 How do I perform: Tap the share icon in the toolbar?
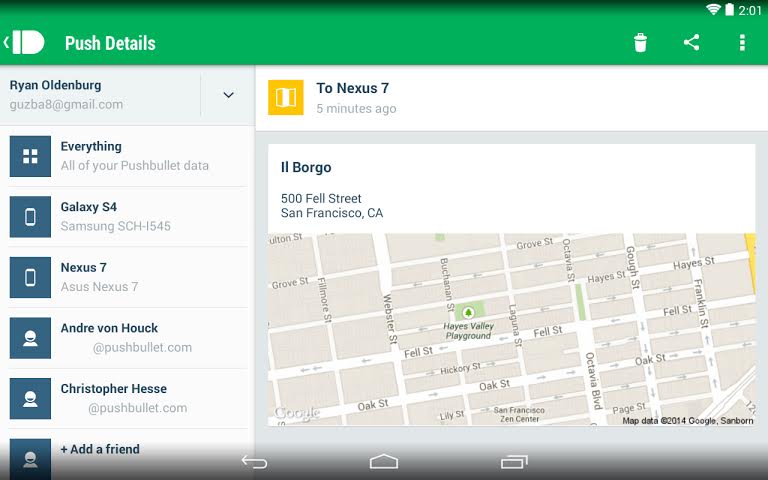[x=691, y=43]
